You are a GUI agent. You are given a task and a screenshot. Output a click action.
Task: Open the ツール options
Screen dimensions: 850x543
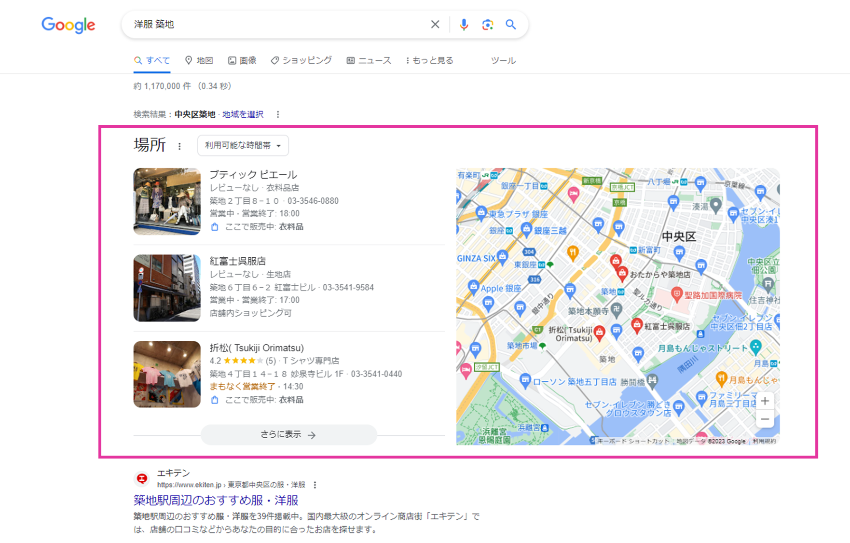click(x=503, y=61)
